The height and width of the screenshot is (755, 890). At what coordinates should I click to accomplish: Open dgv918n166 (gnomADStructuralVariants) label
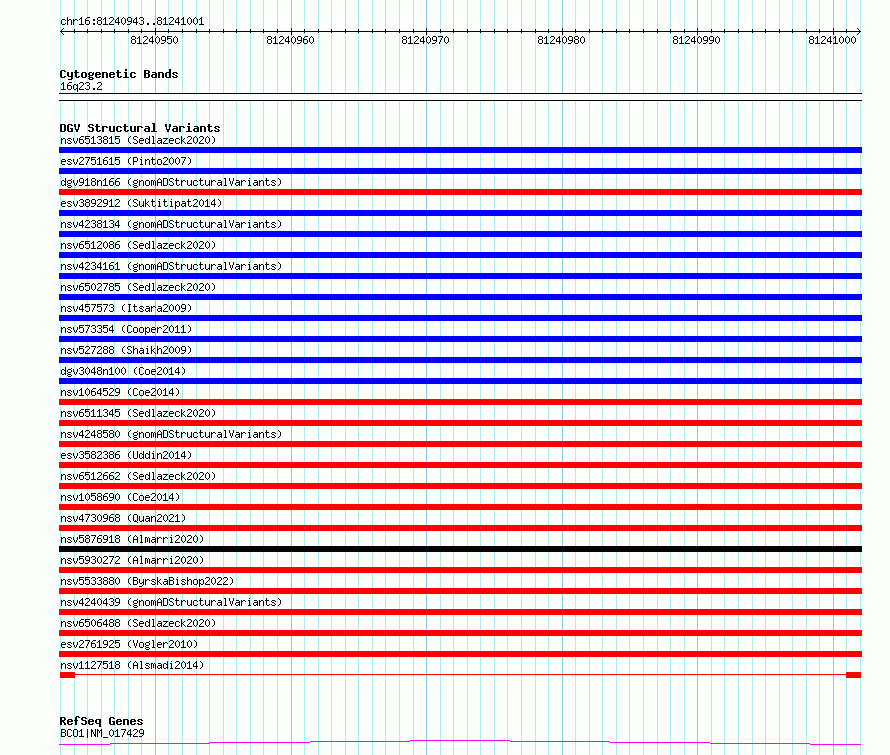click(x=171, y=182)
